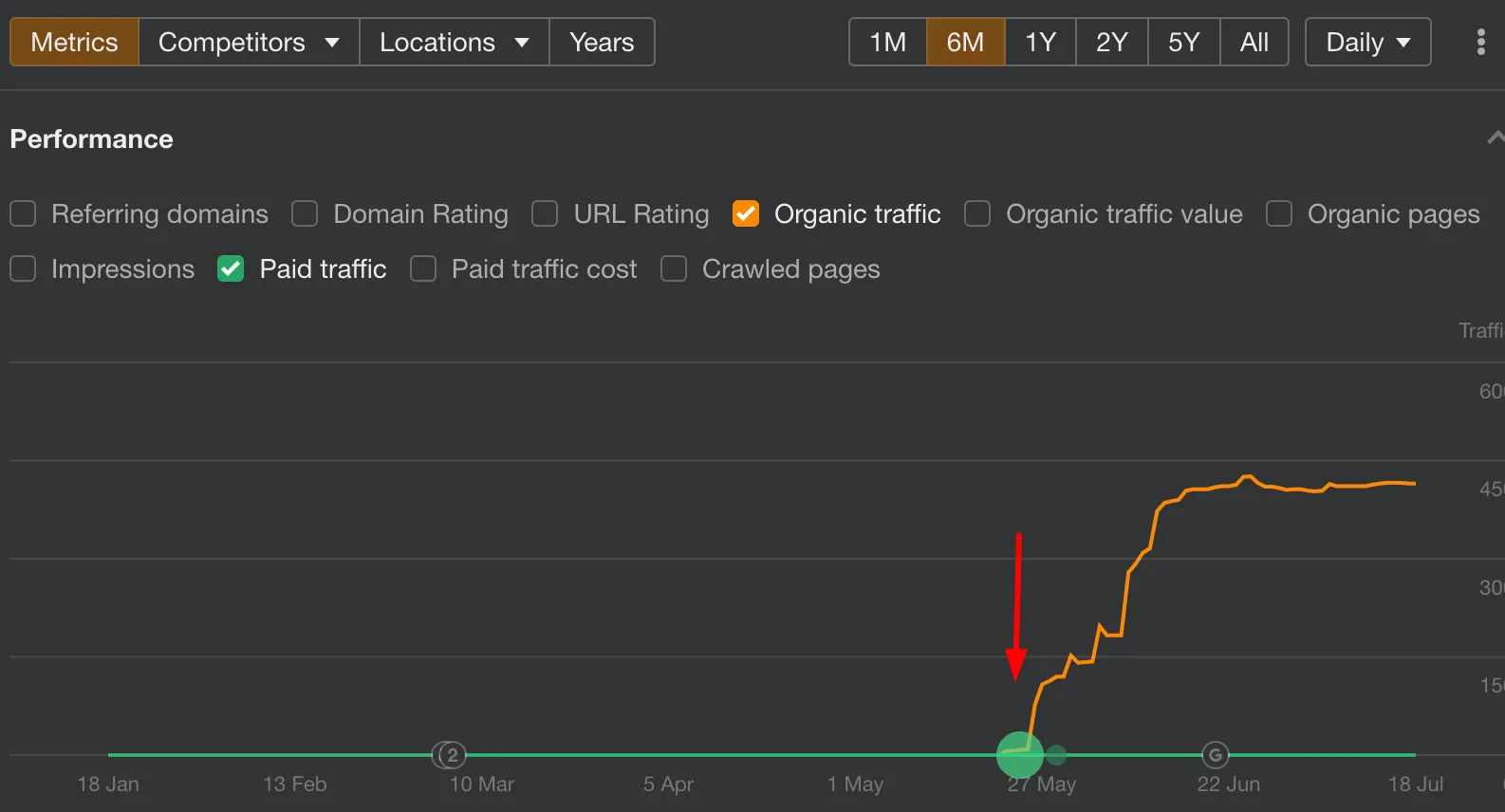The width and height of the screenshot is (1505, 812).
Task: Click the 1 May axis label
Action: coord(855,784)
